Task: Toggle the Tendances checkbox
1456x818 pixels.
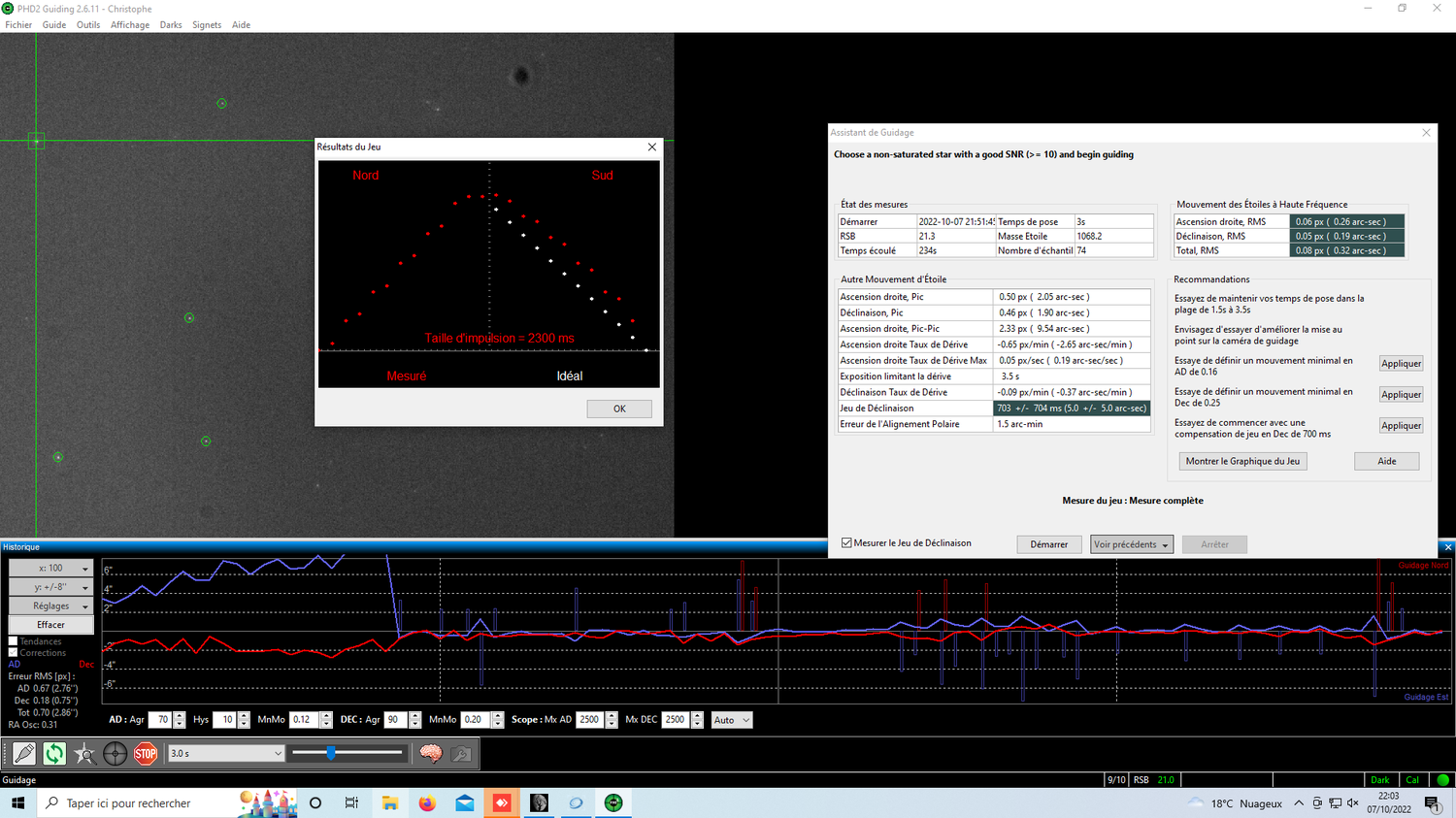Action: 14,641
